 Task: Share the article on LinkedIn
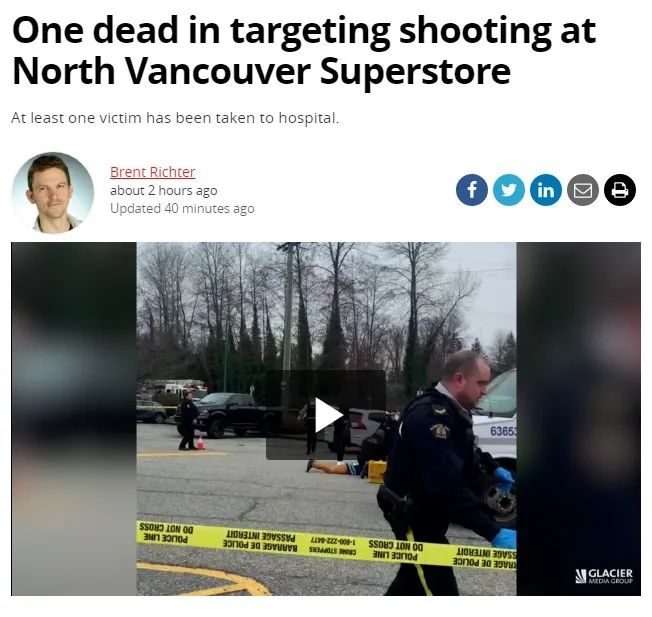[x=546, y=190]
